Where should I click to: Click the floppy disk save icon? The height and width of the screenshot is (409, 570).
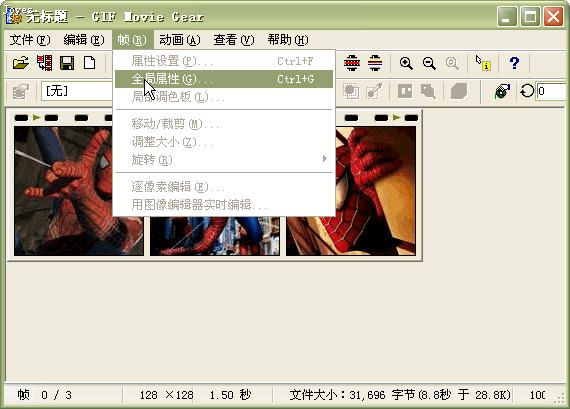coord(67,63)
